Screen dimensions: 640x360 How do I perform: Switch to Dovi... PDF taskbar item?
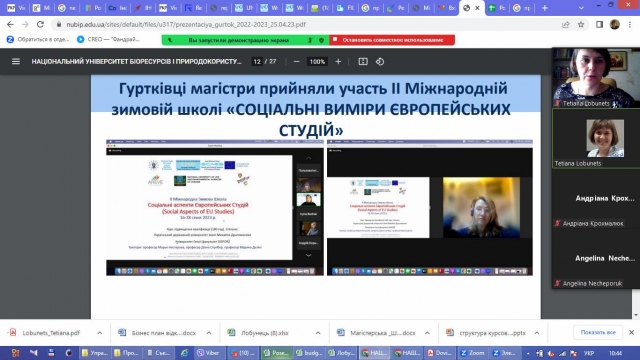(440, 353)
